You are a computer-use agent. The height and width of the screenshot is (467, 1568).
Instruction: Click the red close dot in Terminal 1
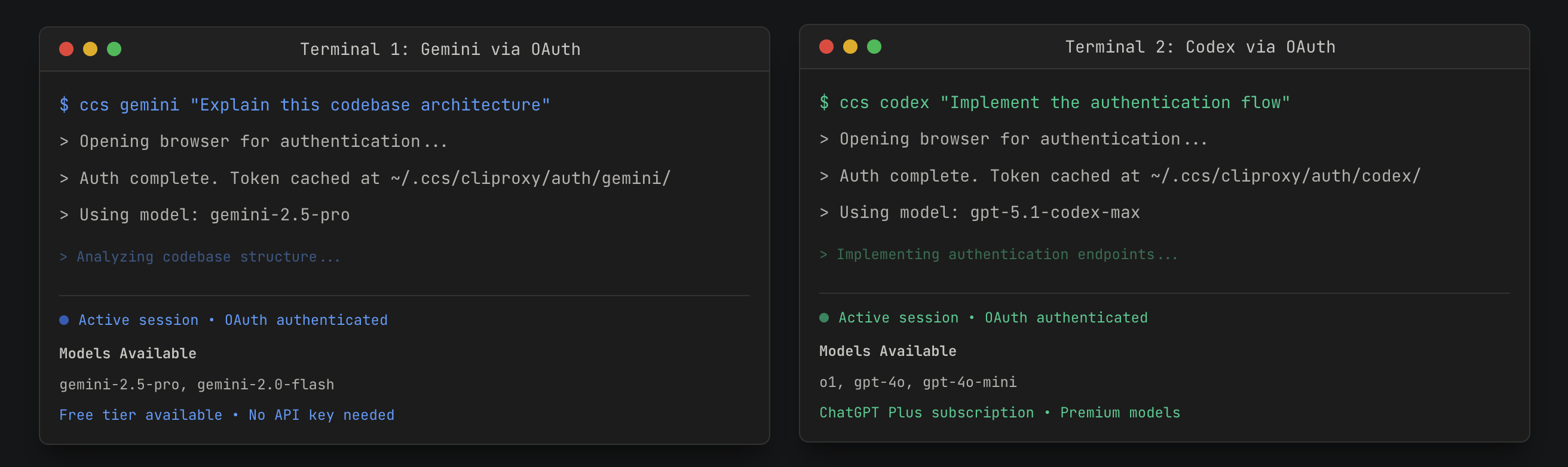[66, 49]
